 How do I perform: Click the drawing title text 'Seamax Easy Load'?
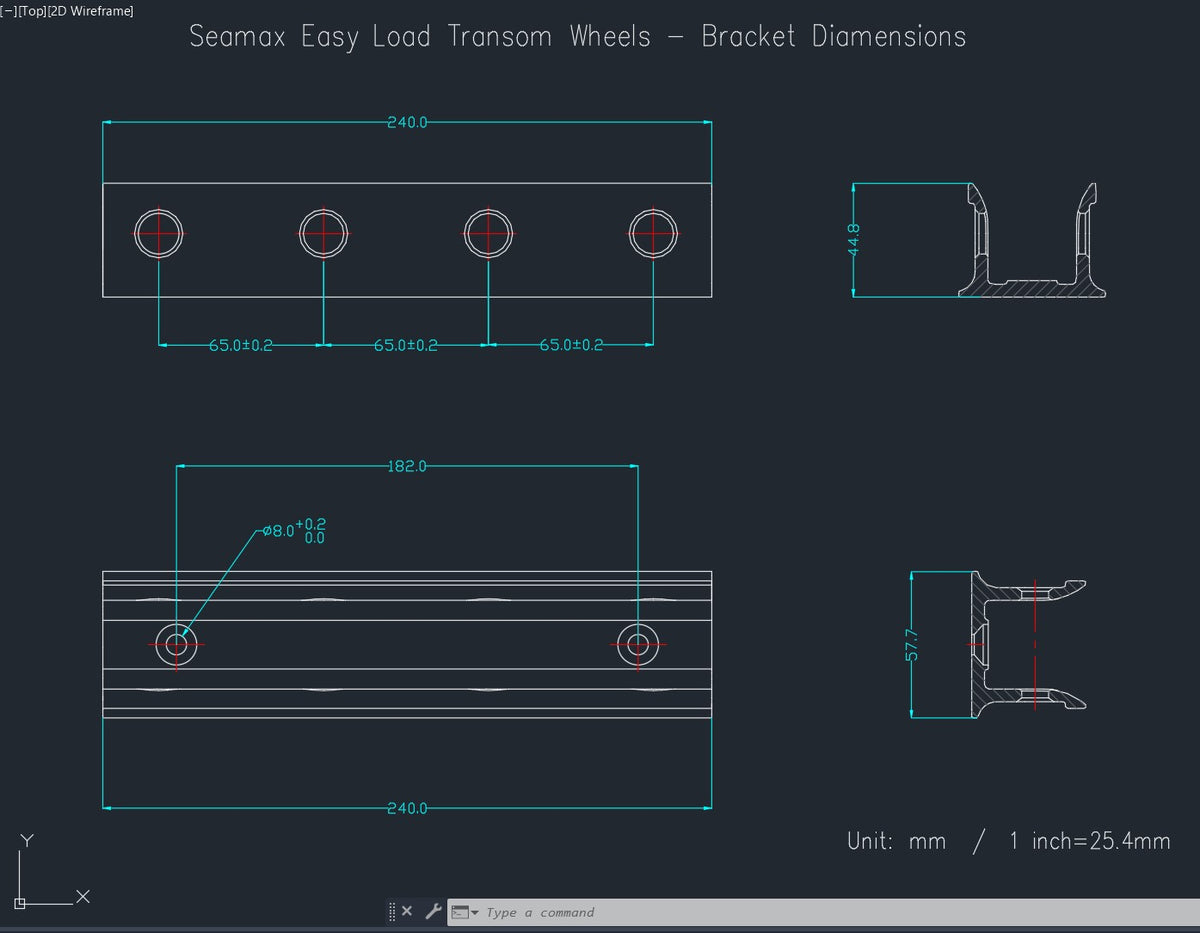pyautogui.click(x=310, y=37)
